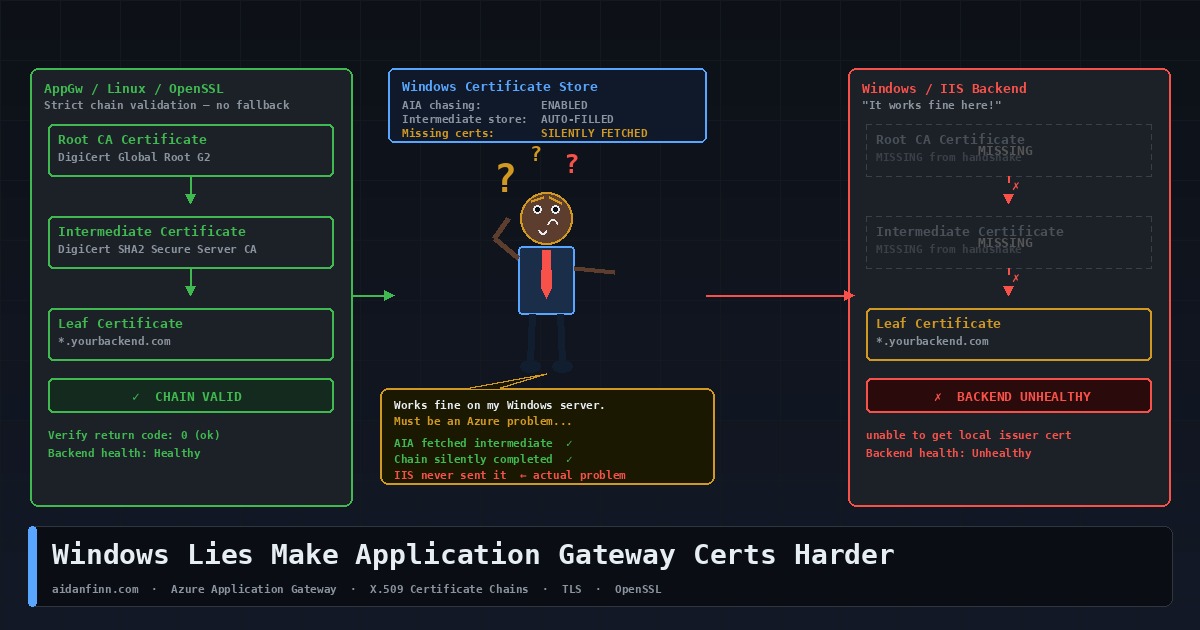
Task: Click 'Works fine on my Windows server.'
Action: (x=499, y=405)
